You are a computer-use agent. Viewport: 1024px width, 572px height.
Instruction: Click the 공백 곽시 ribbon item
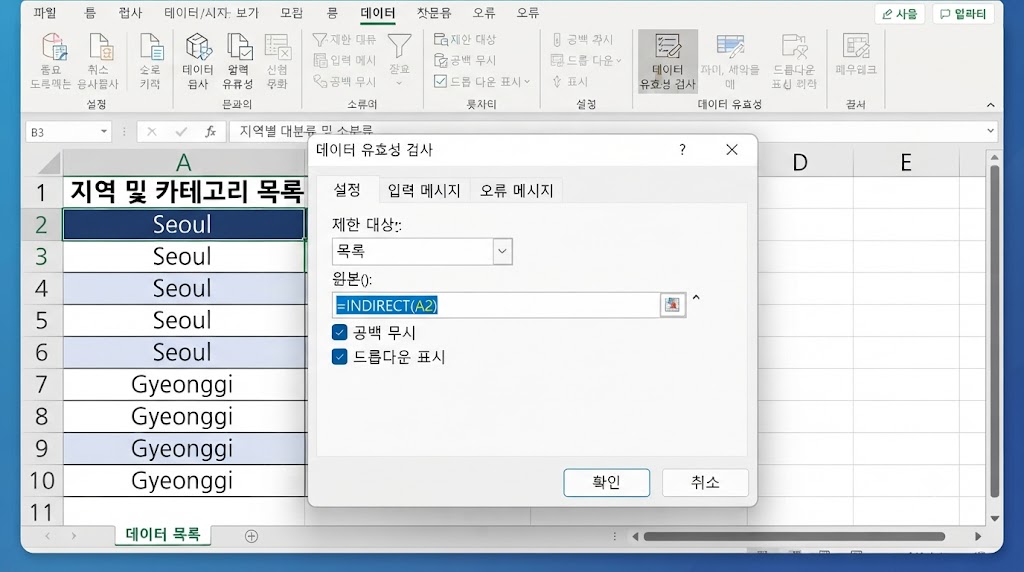click(583, 40)
